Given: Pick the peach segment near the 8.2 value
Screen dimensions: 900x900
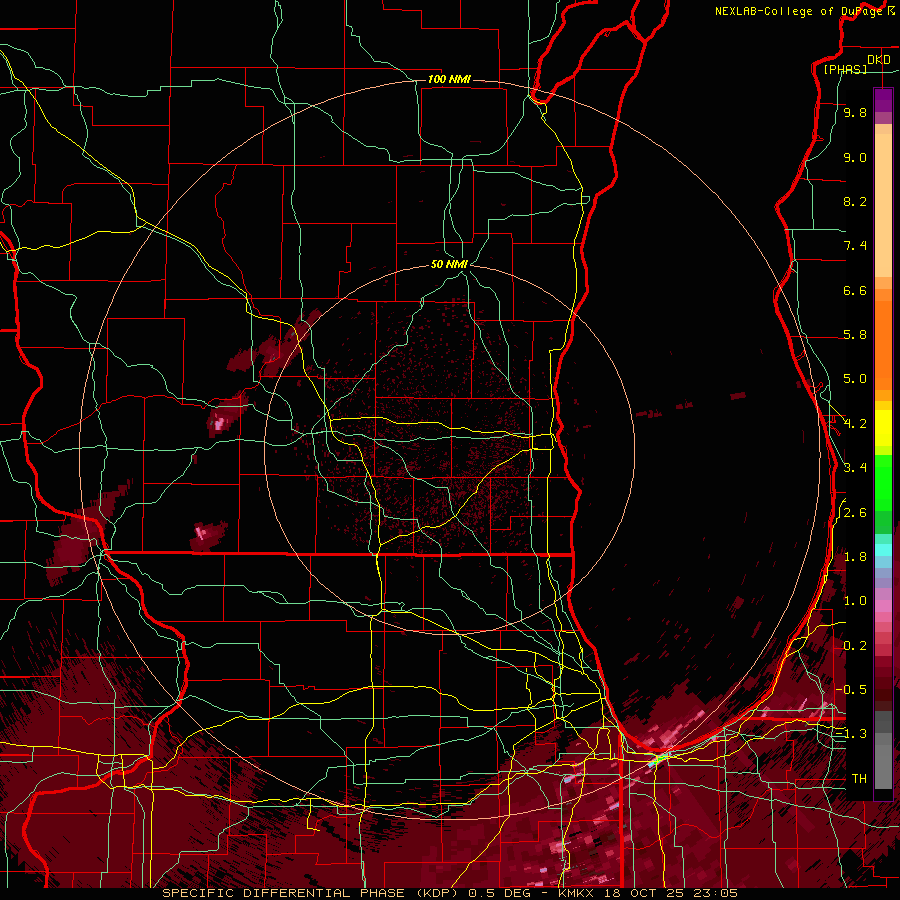Looking at the screenshot, I should pos(883,207).
